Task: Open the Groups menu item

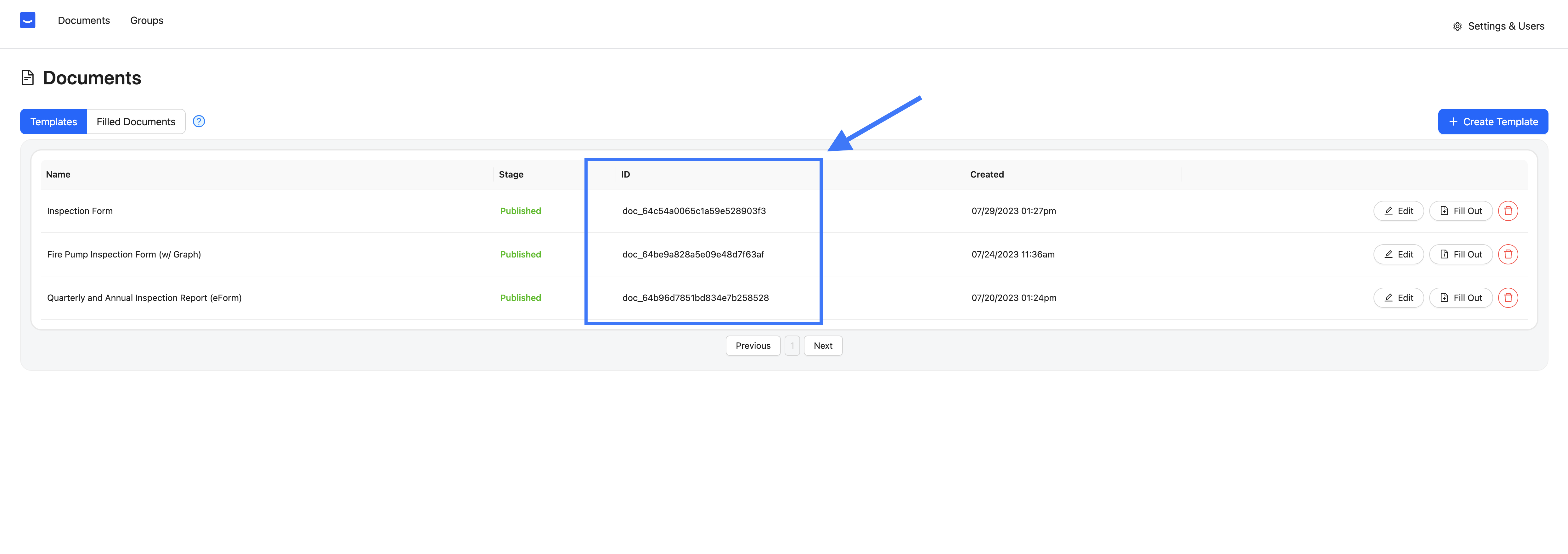Action: click(147, 20)
